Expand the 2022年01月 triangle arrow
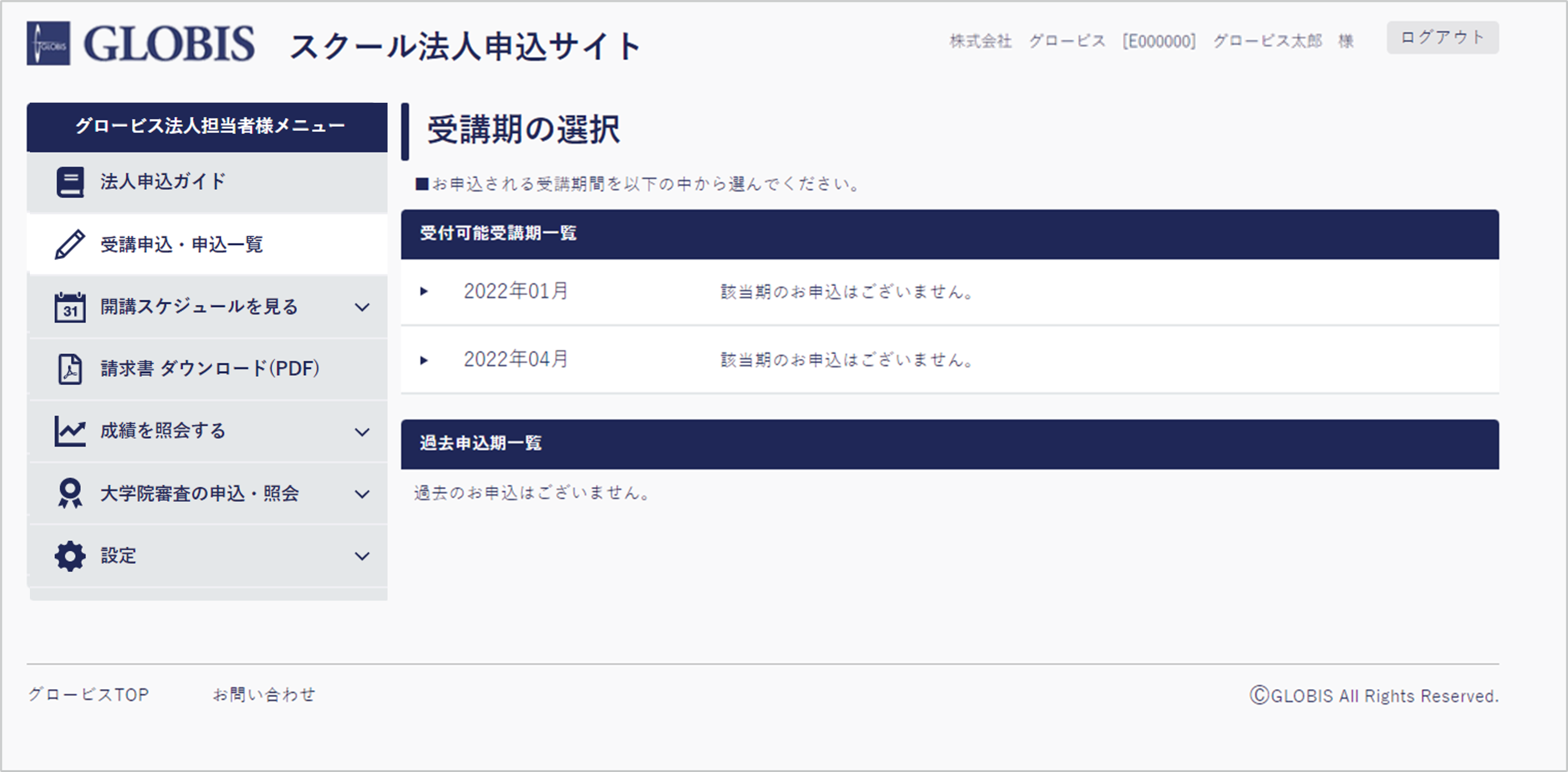The image size is (1568, 772). pos(424,291)
